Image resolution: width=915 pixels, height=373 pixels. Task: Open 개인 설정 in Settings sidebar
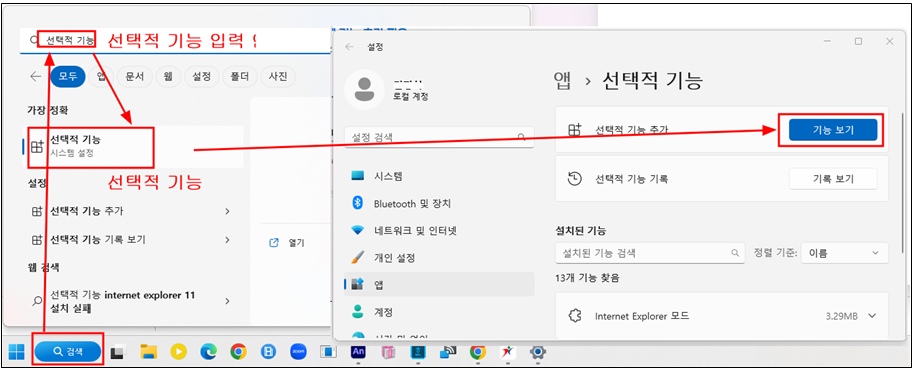[x=439, y=257]
